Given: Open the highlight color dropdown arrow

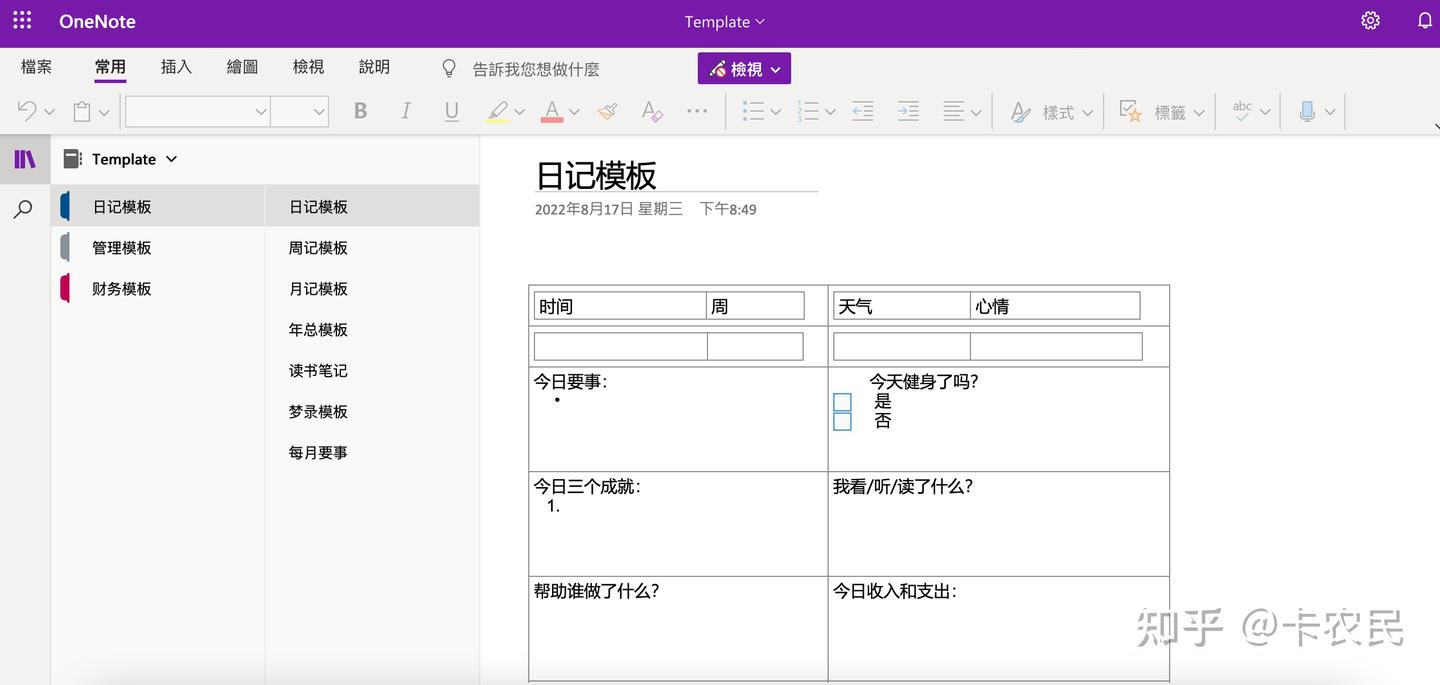Looking at the screenshot, I should click(x=519, y=113).
